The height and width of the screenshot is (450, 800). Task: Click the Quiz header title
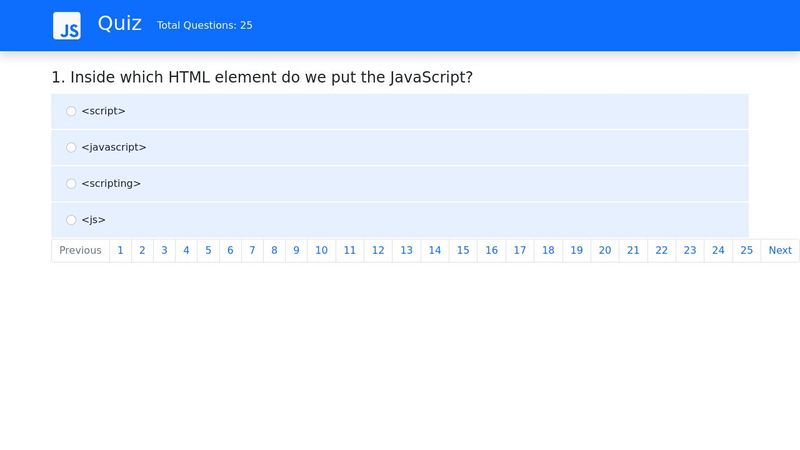click(120, 24)
